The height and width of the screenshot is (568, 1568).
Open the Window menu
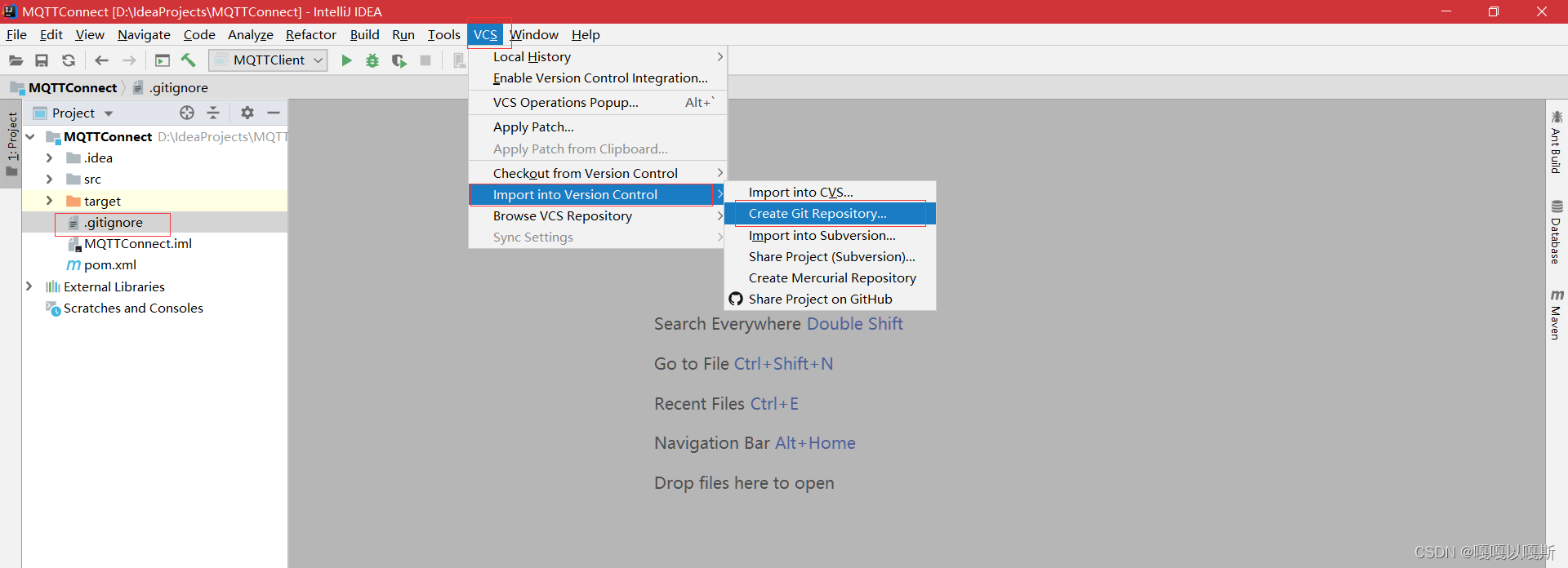pos(534,34)
